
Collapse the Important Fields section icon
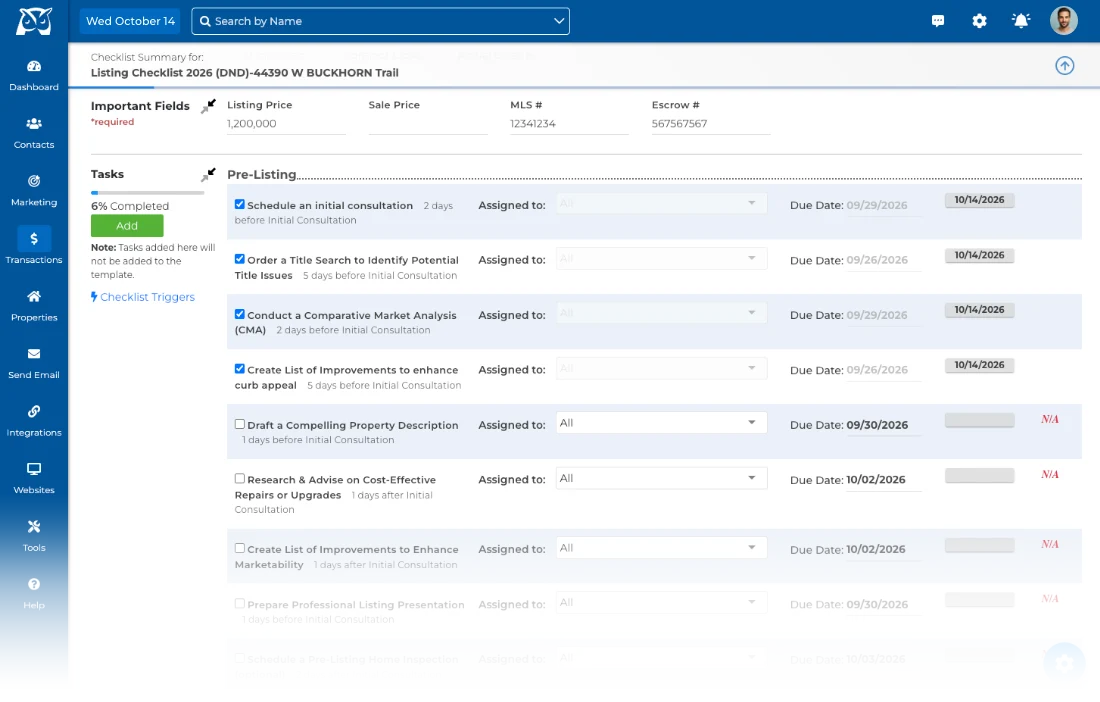(x=208, y=107)
